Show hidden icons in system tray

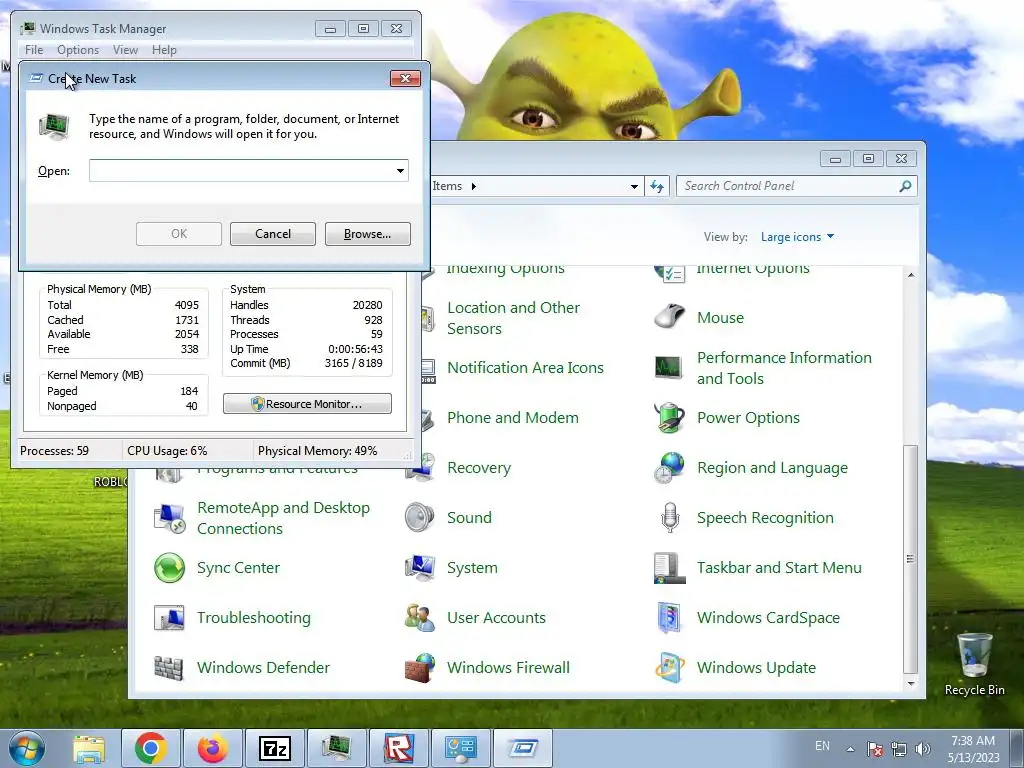coord(850,748)
